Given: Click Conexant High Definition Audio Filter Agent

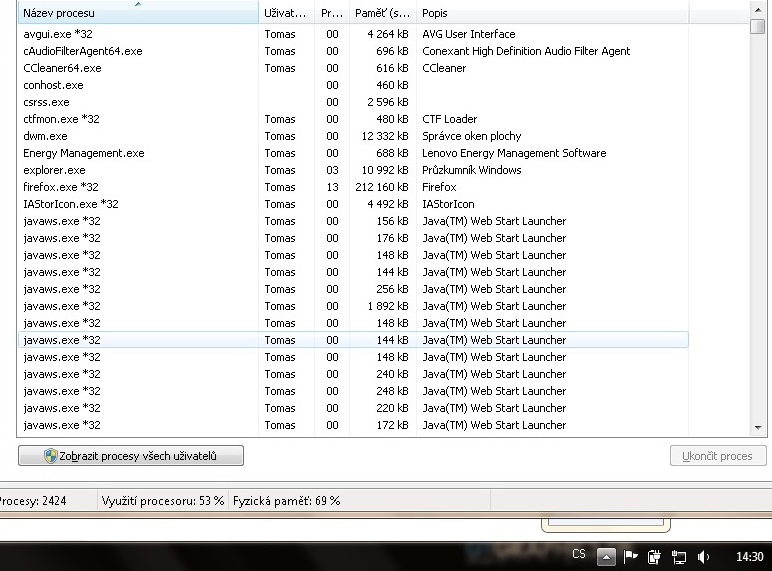Looking at the screenshot, I should pos(526,51).
